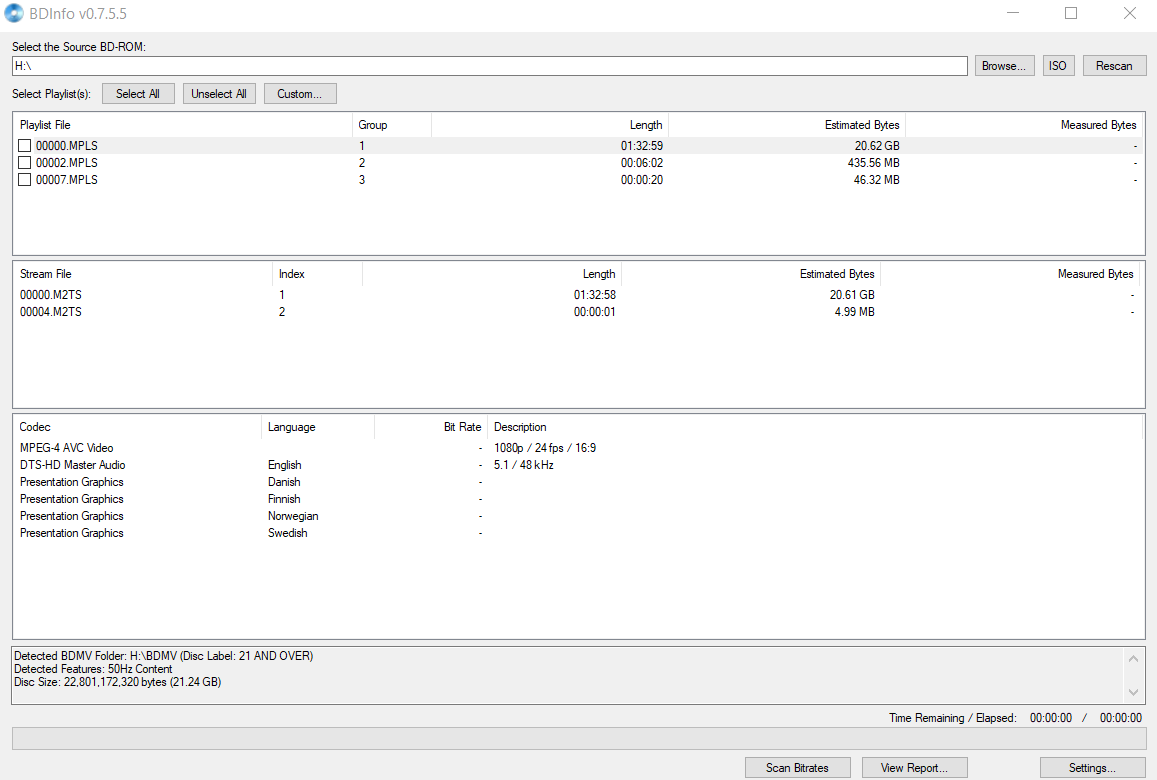Select the 00002.MPLS playlist row text

[x=66, y=163]
